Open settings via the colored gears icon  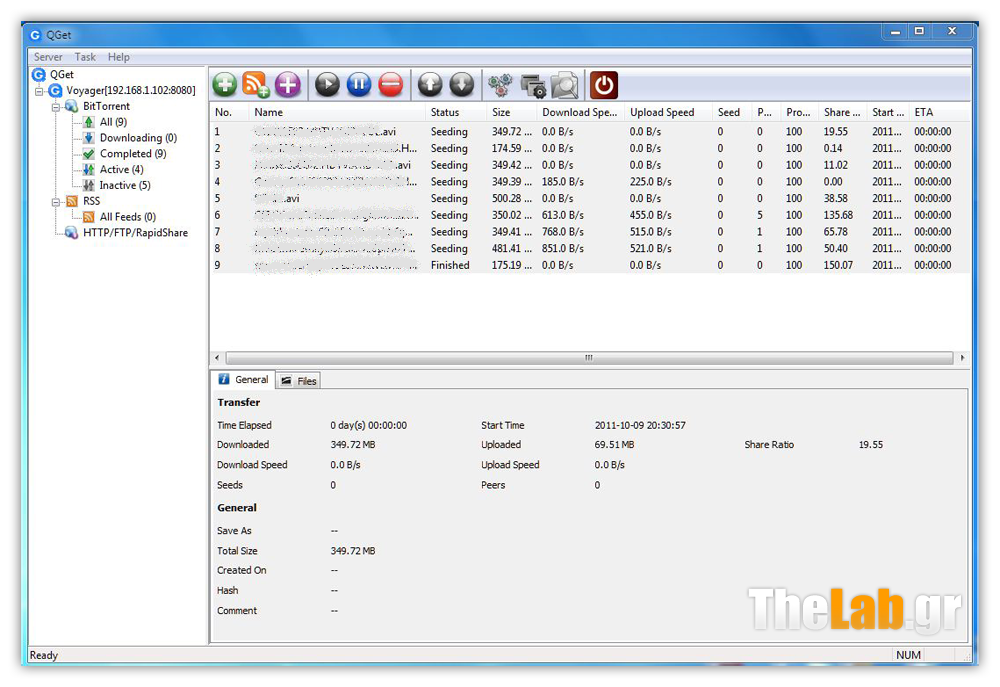tap(499, 85)
